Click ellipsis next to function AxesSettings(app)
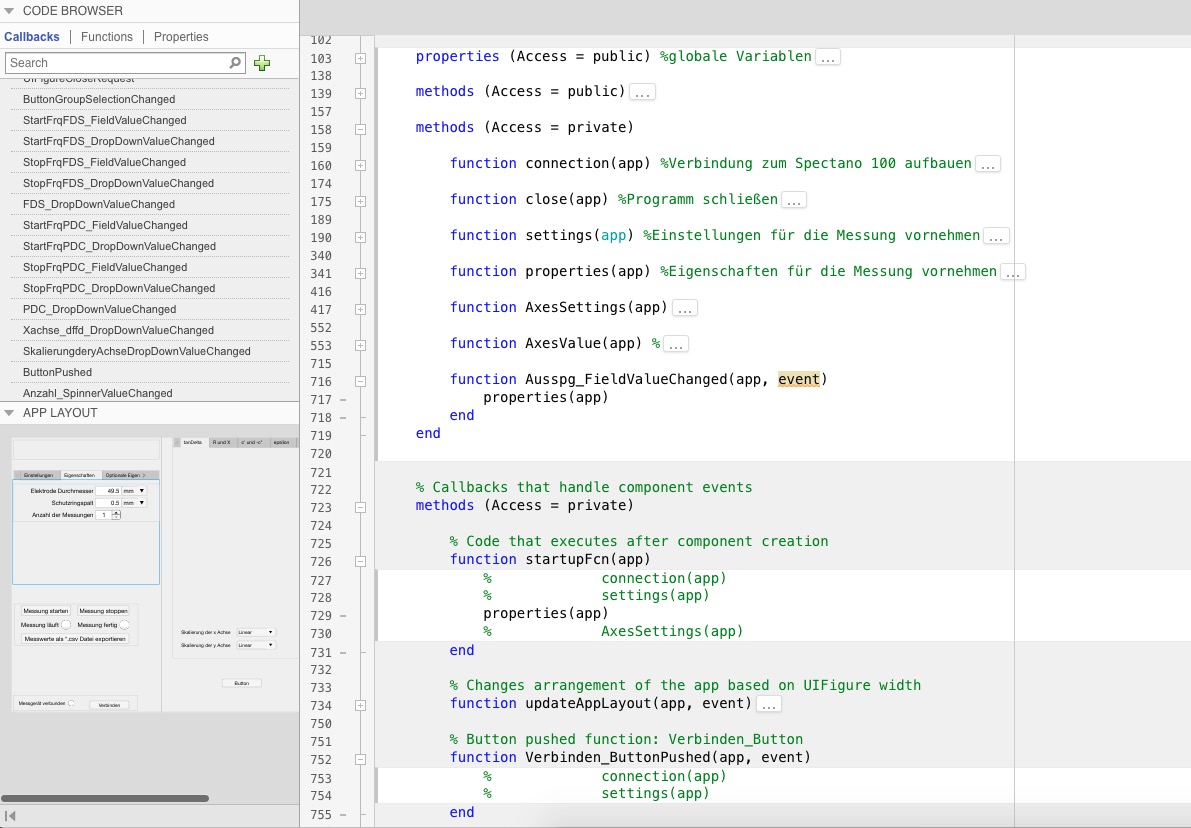Image resolution: width=1191 pixels, height=828 pixels. 684,308
